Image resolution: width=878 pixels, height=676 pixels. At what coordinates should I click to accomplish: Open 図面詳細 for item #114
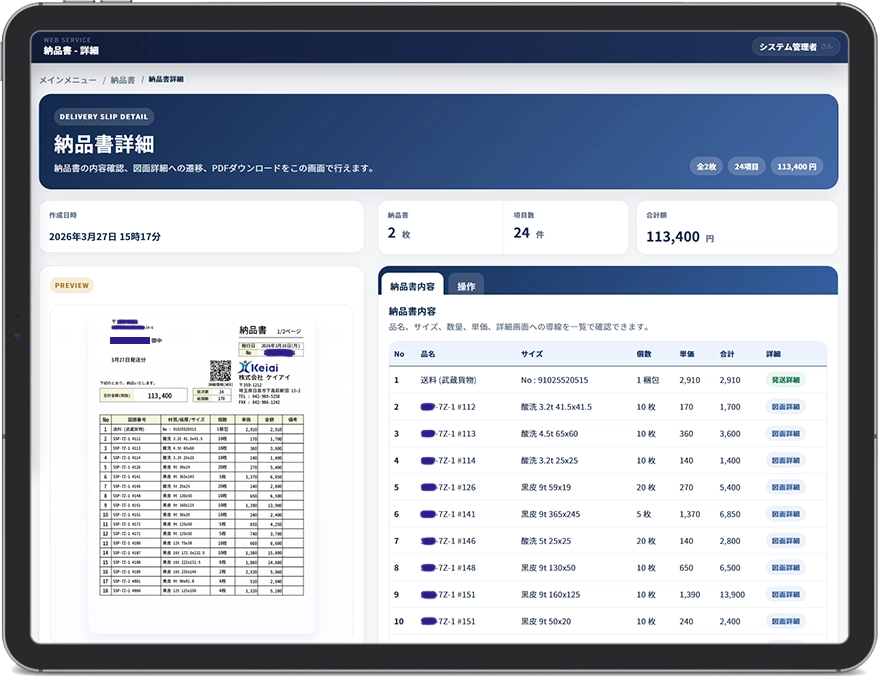pos(786,460)
